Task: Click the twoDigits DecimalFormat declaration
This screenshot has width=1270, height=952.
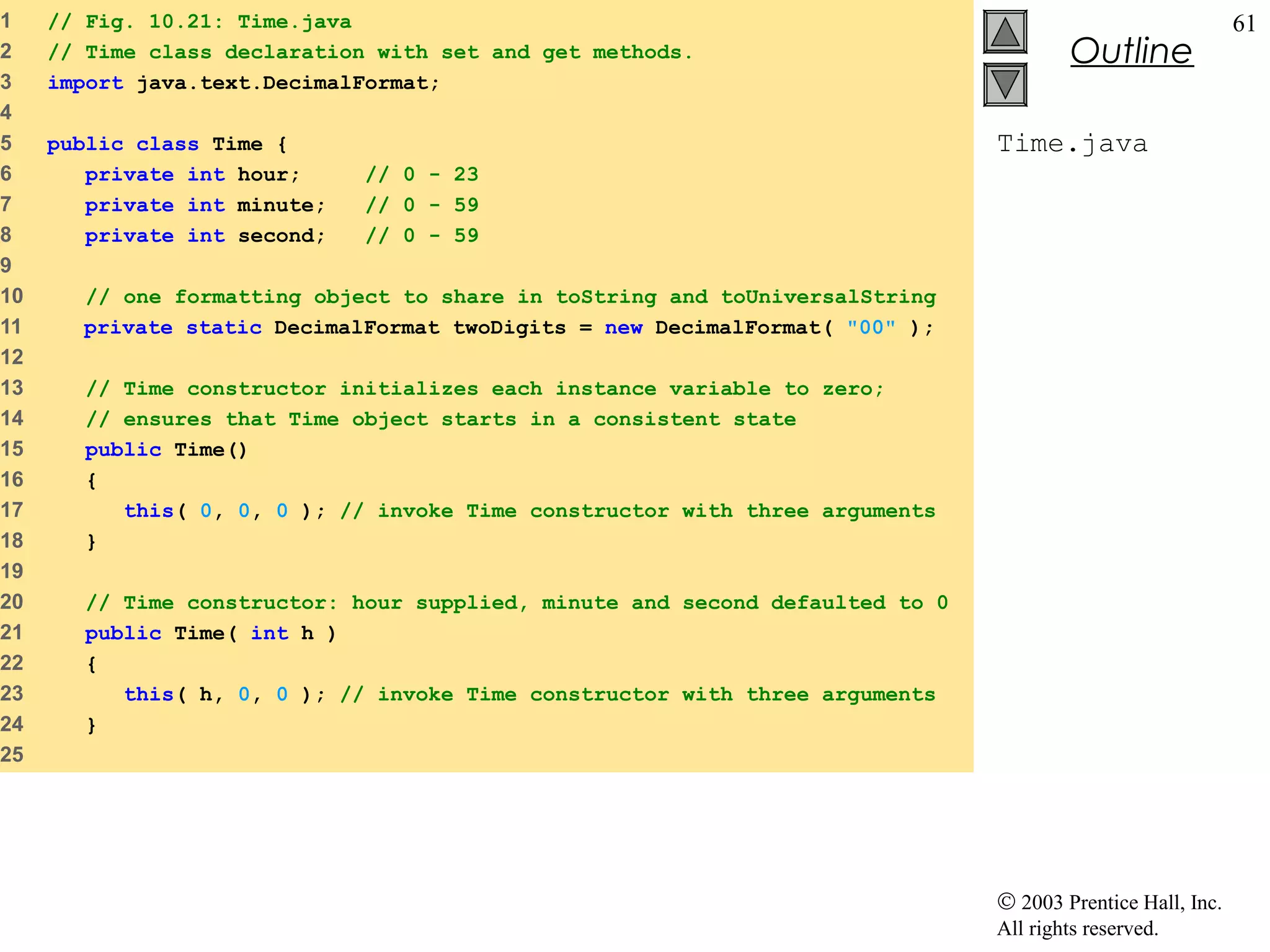Action: point(508,327)
